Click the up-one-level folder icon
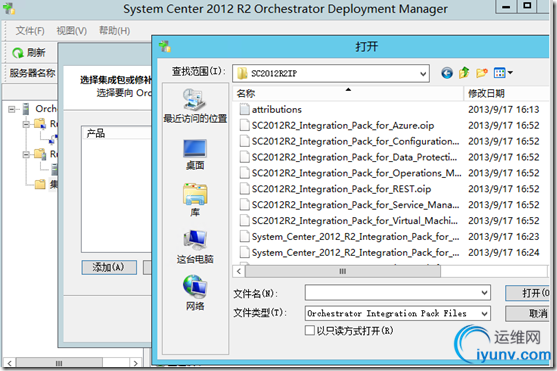Screen dimensions: 557x371 (x=464, y=72)
